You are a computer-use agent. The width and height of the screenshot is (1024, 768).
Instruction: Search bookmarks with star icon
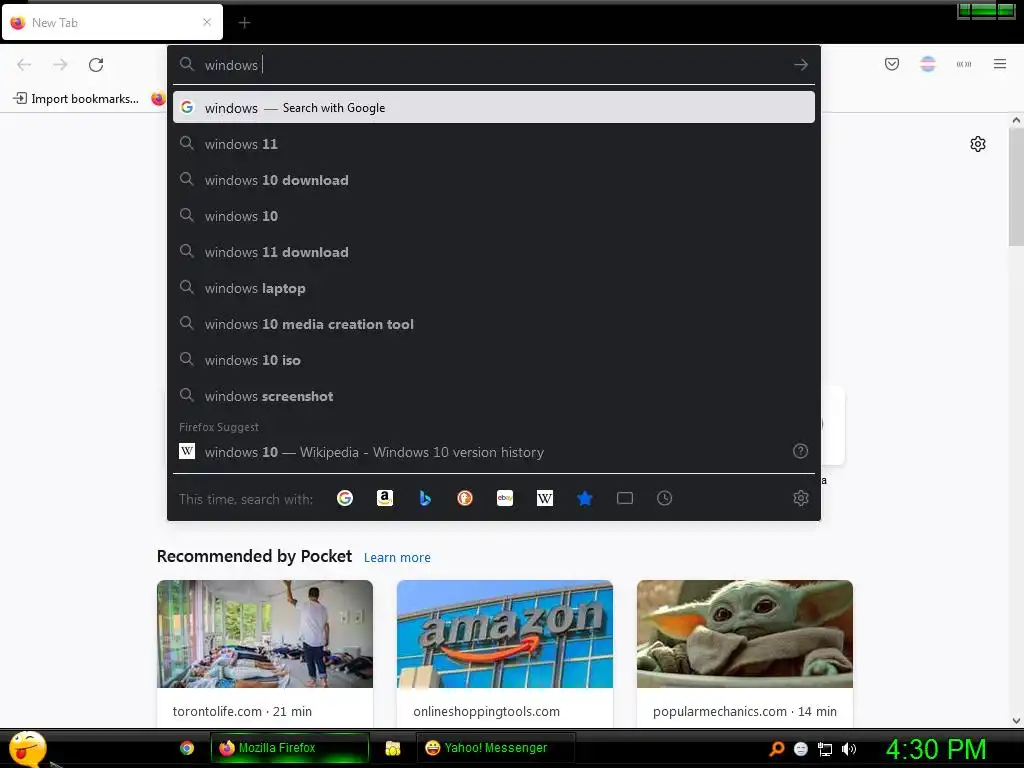click(584, 498)
